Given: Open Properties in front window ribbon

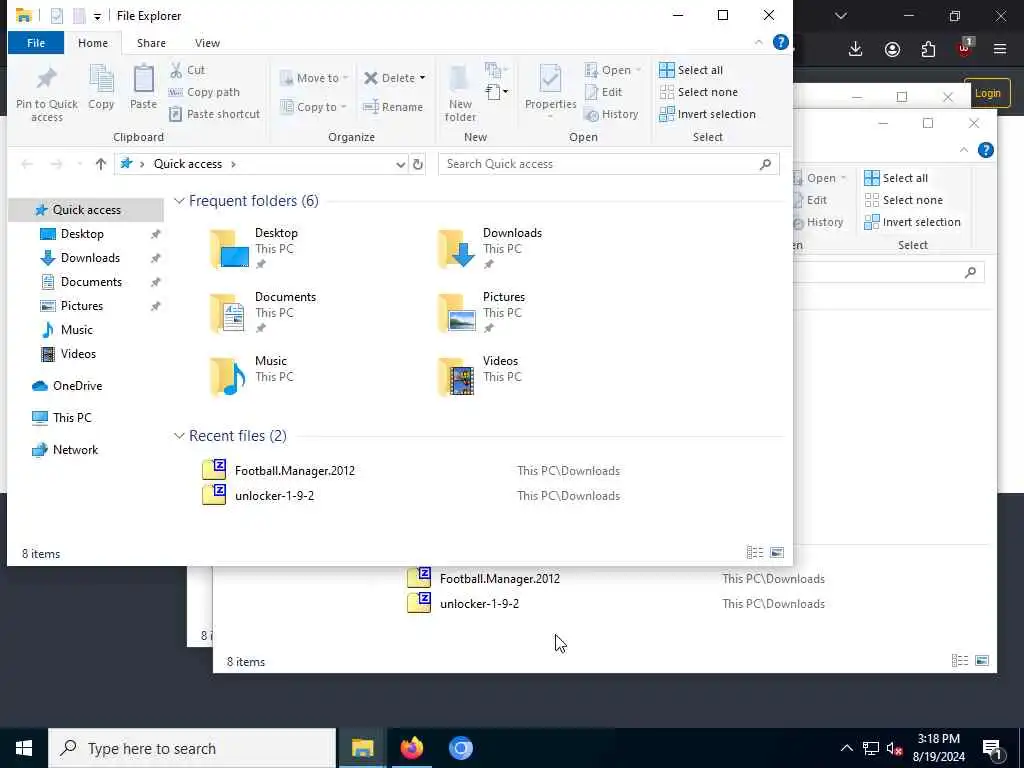Looking at the screenshot, I should tap(551, 89).
